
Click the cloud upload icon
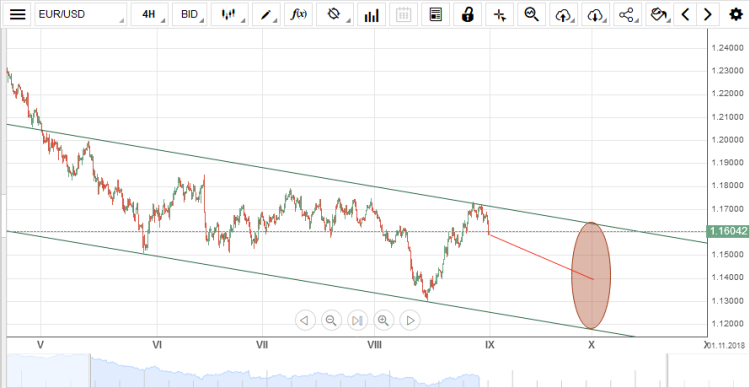[563, 14]
